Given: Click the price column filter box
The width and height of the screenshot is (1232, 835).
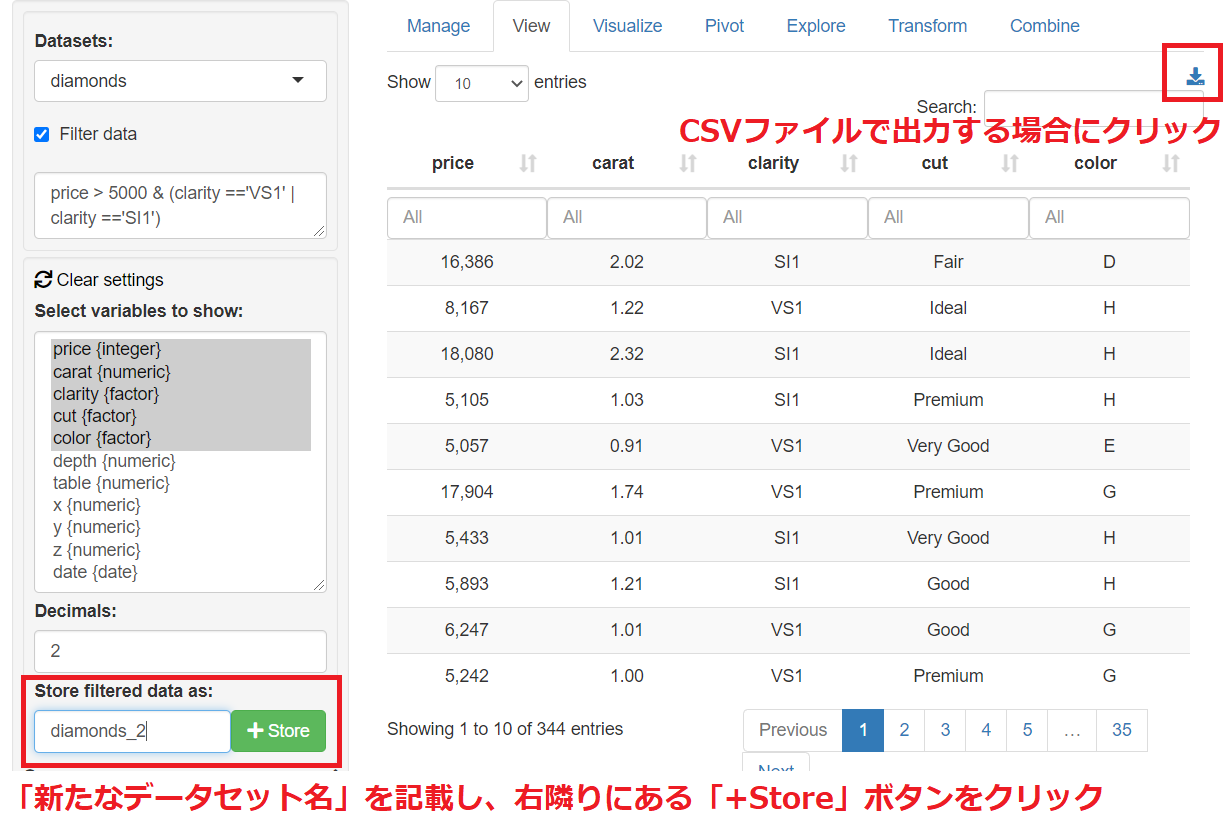Looking at the screenshot, I should pos(466,217).
